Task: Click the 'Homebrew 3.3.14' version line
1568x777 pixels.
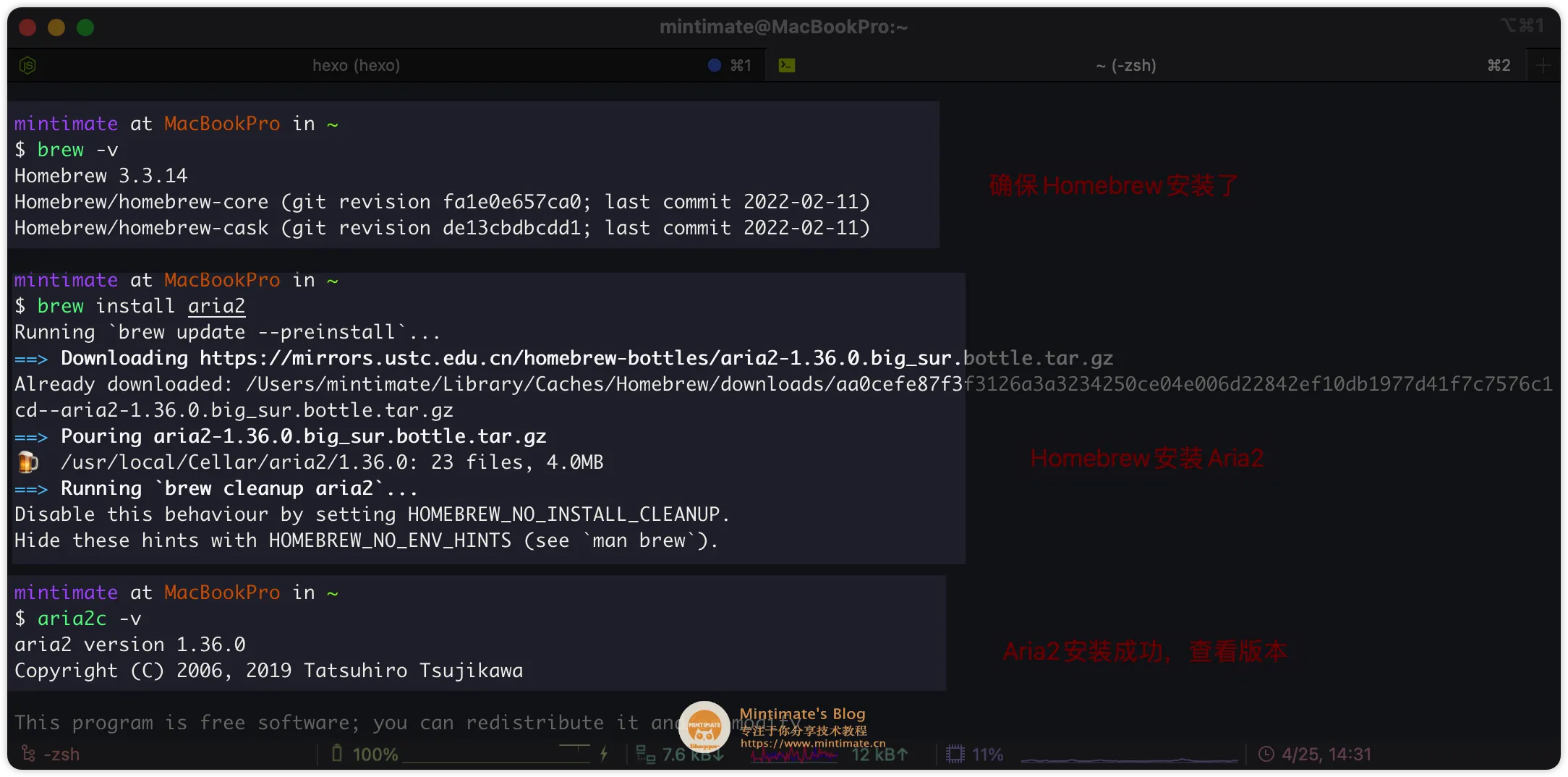Action: coord(101,176)
